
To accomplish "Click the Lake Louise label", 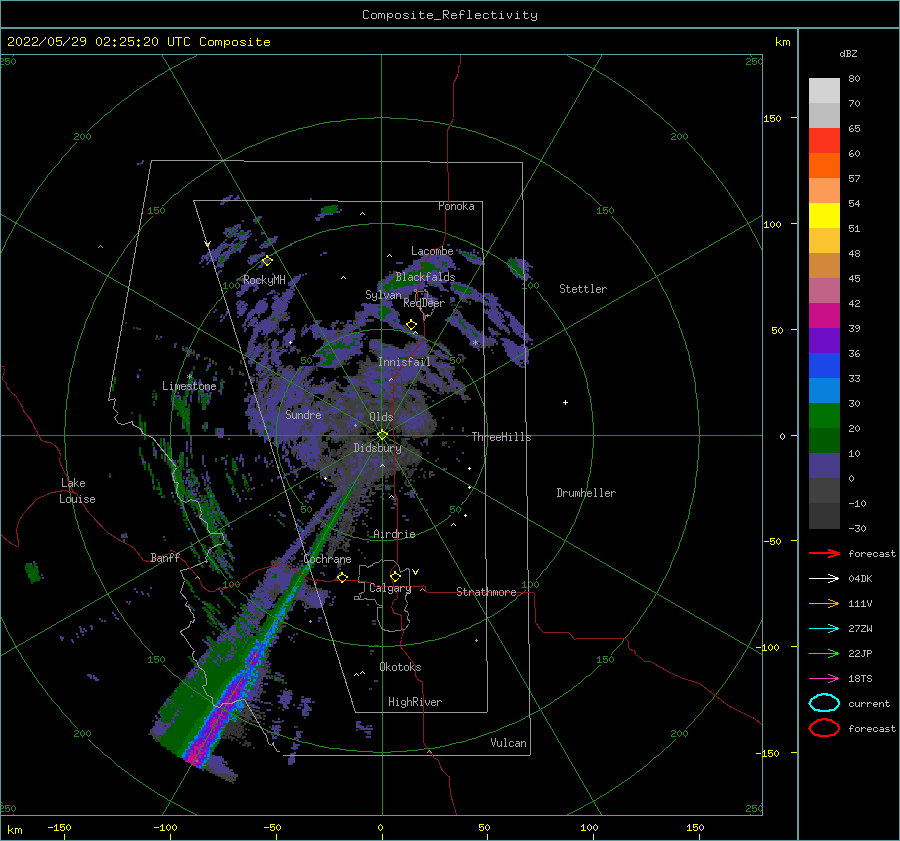I will tap(77, 491).
